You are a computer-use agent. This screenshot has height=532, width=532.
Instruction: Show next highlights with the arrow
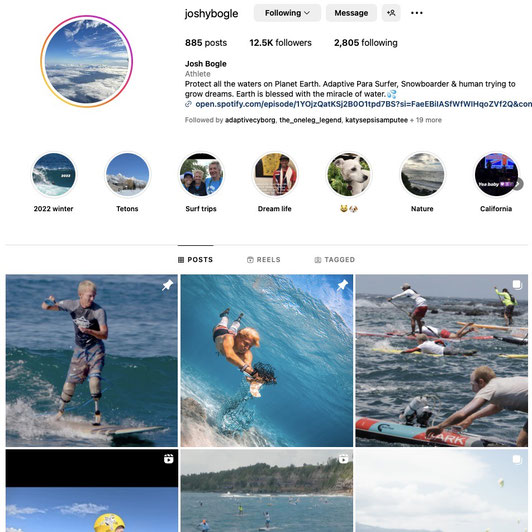tap(518, 184)
